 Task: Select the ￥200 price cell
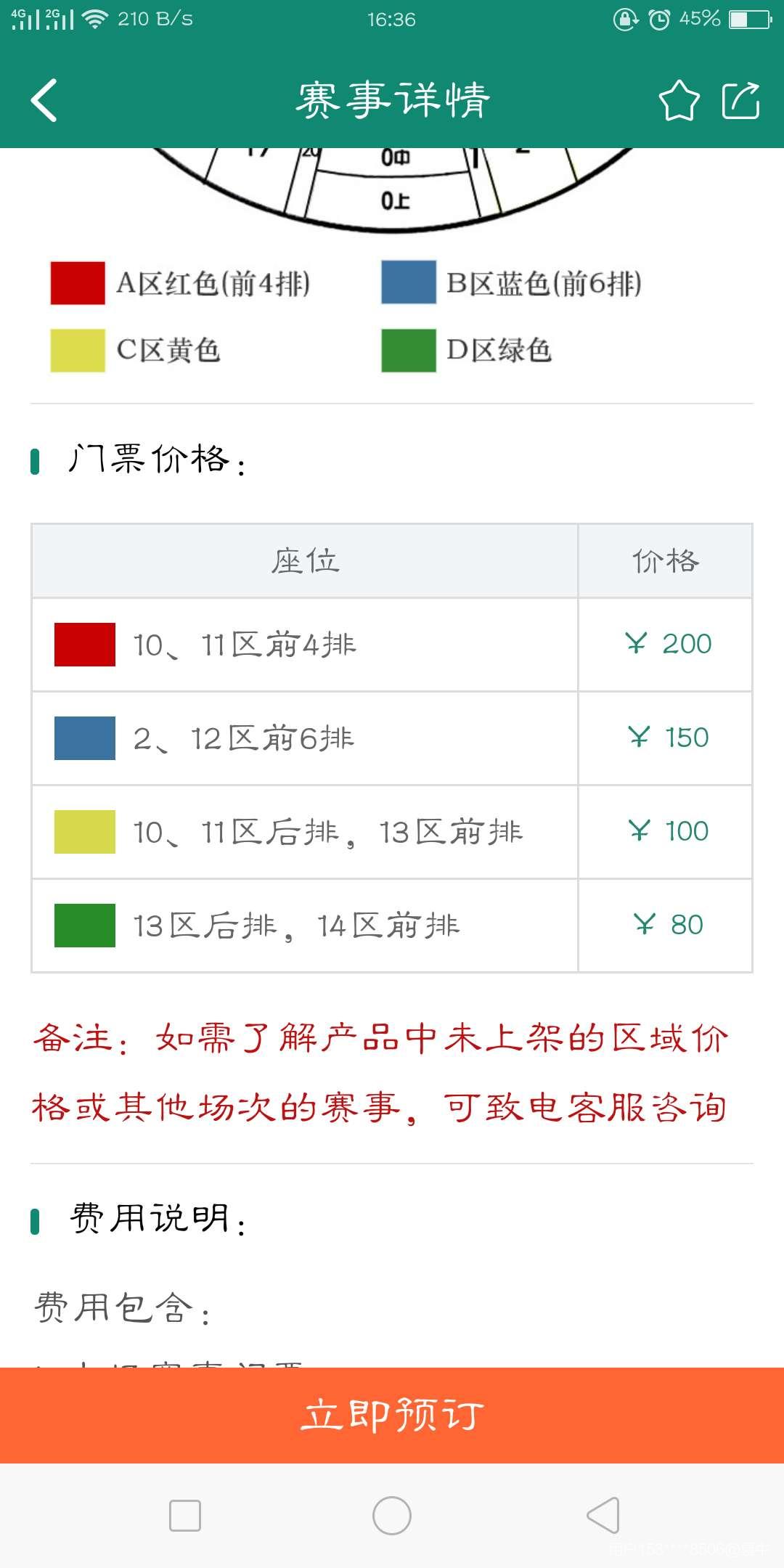(x=666, y=645)
